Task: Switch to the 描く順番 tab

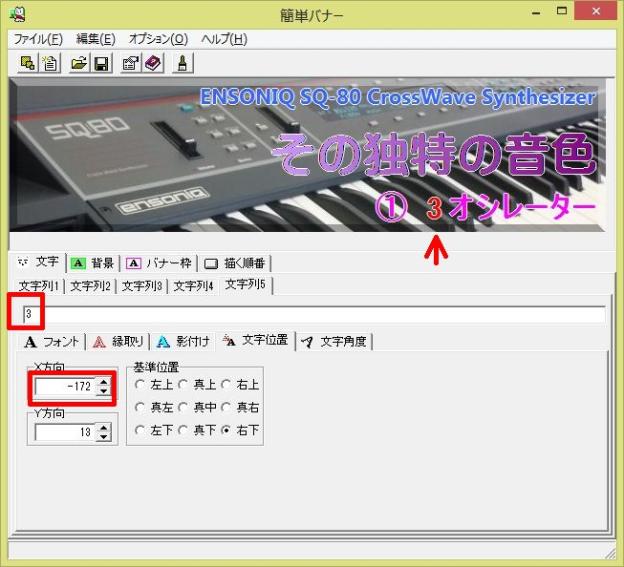Action: [x=234, y=263]
